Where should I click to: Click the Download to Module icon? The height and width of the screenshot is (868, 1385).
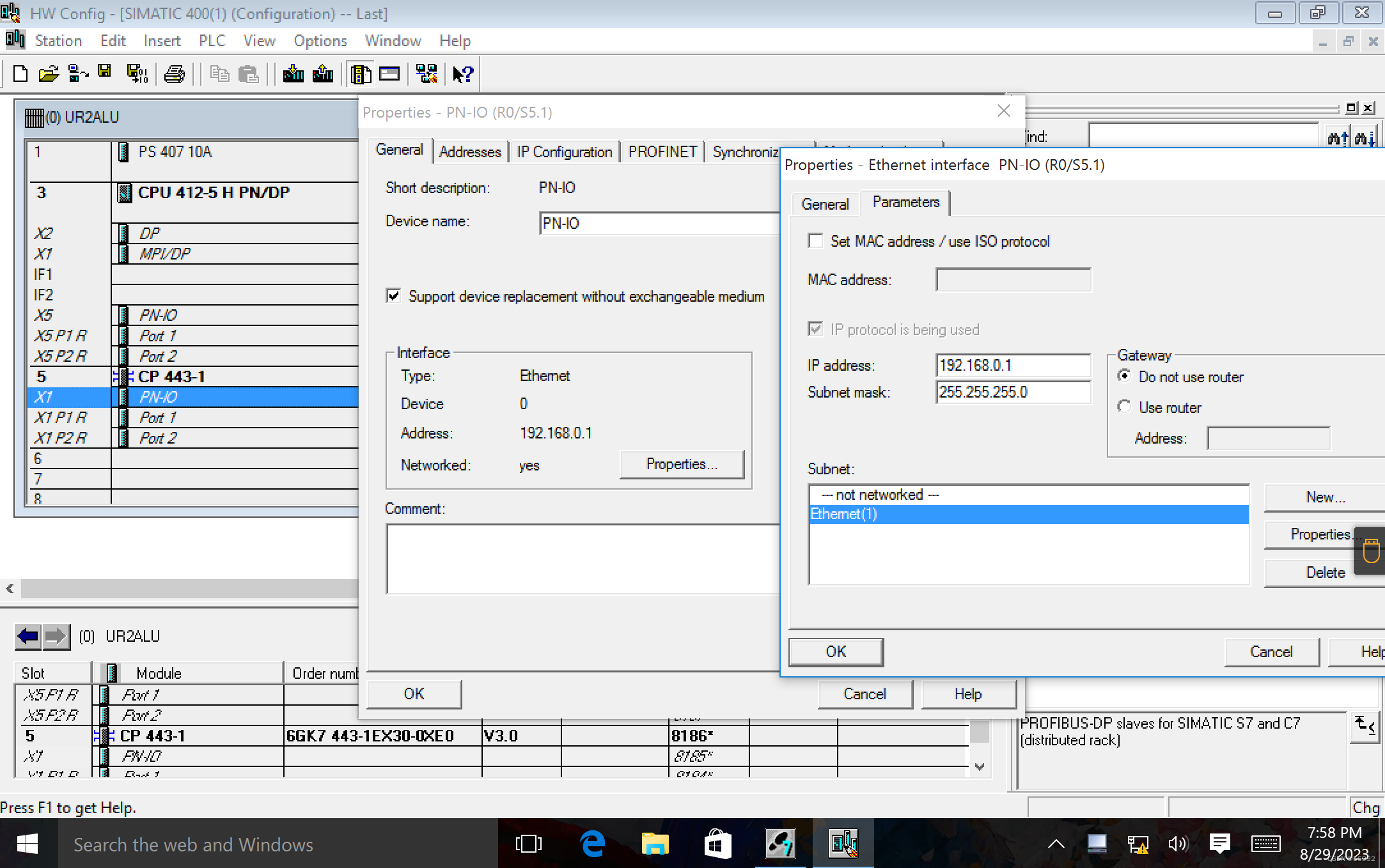click(293, 74)
